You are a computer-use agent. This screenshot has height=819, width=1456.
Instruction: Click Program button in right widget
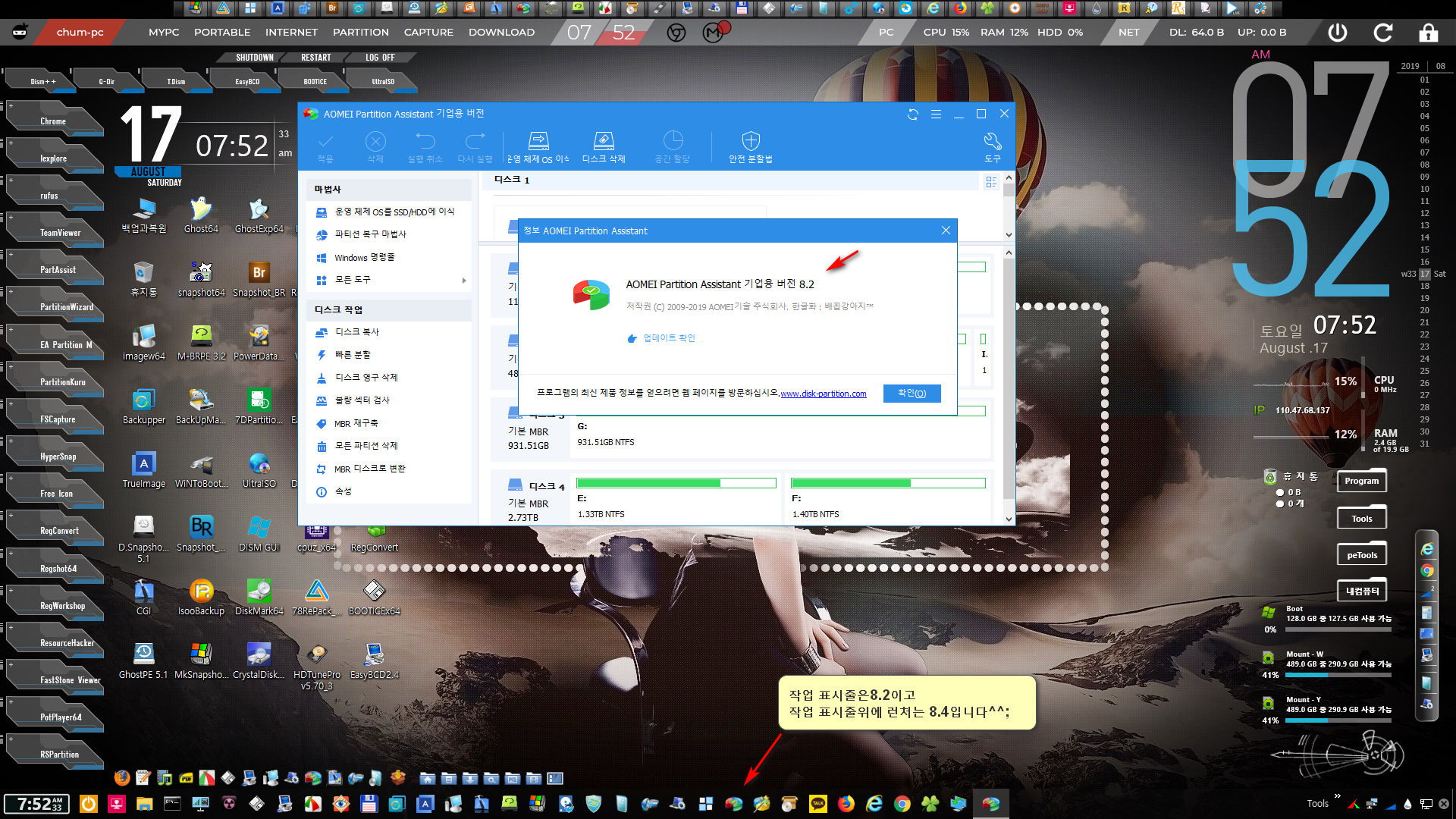(1361, 481)
